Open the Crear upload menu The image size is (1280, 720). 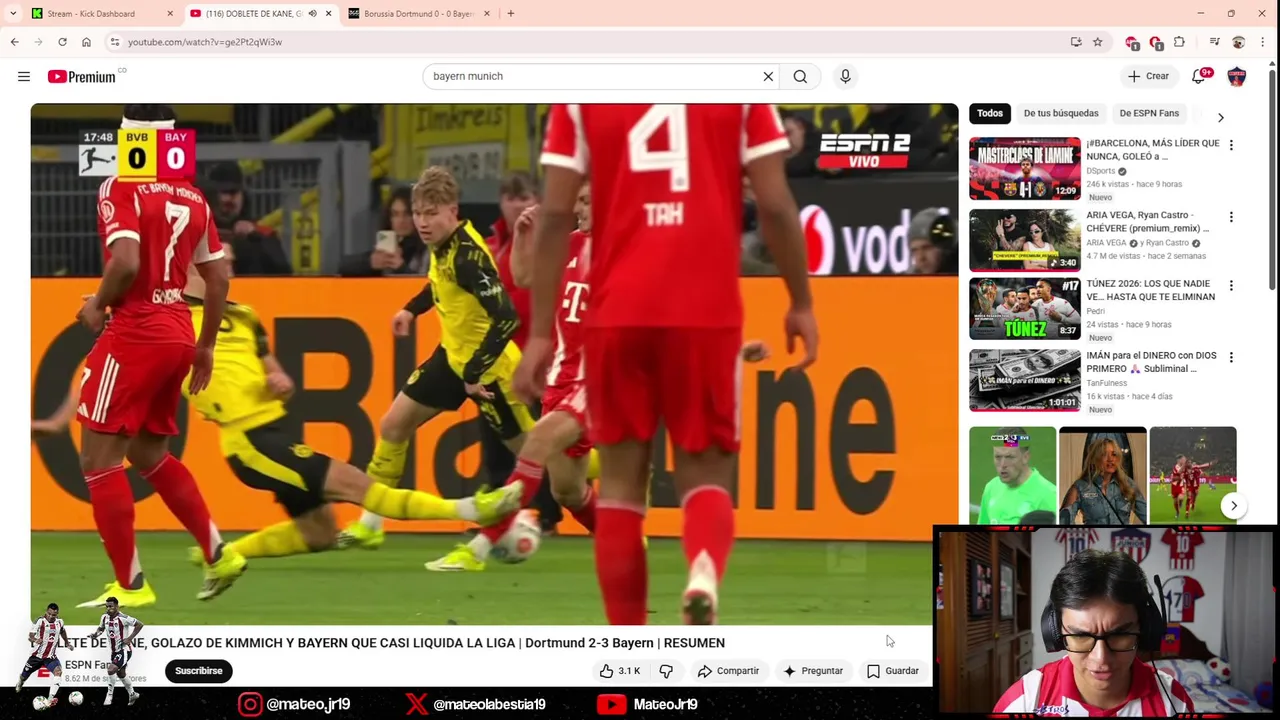pyautogui.click(x=1148, y=76)
